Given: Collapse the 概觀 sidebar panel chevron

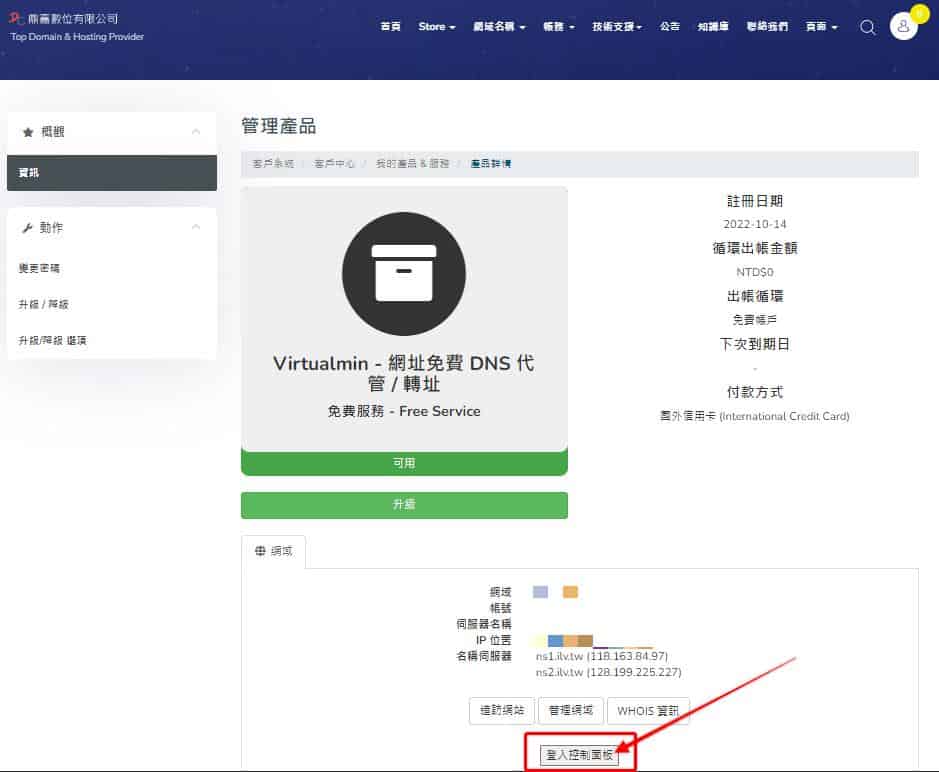Looking at the screenshot, I should 196,132.
